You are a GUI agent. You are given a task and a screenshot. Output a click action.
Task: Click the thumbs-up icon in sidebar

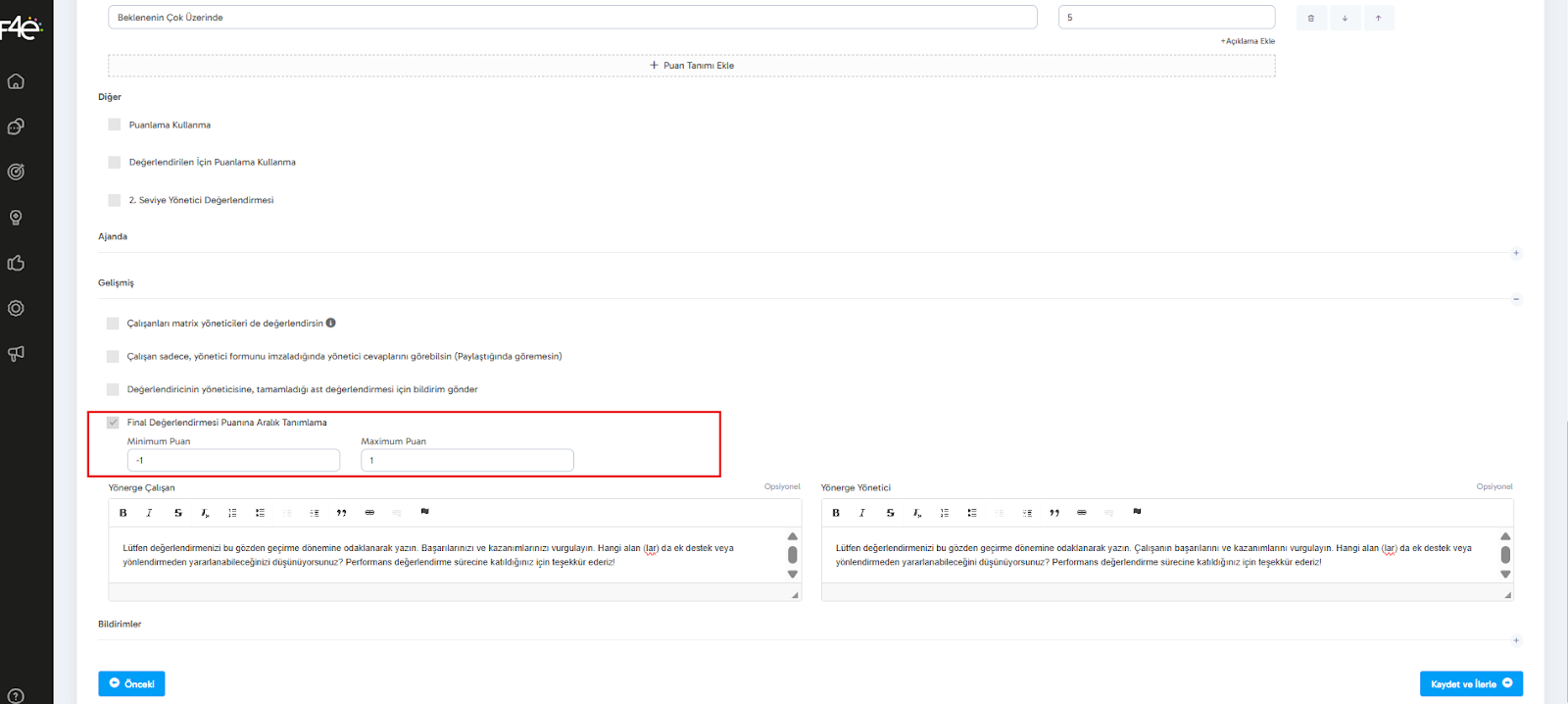click(16, 263)
